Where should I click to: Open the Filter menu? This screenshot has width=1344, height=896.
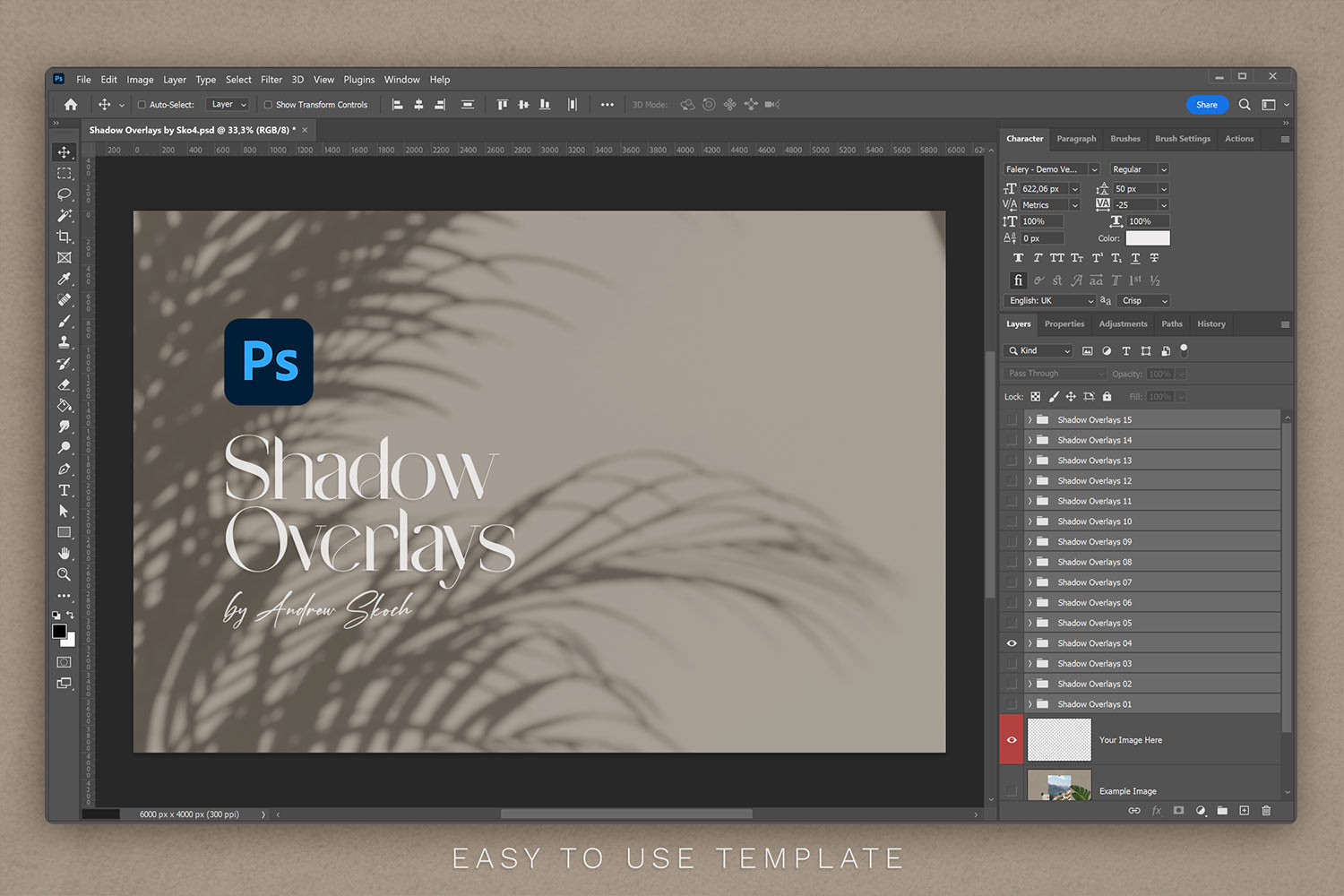click(271, 79)
